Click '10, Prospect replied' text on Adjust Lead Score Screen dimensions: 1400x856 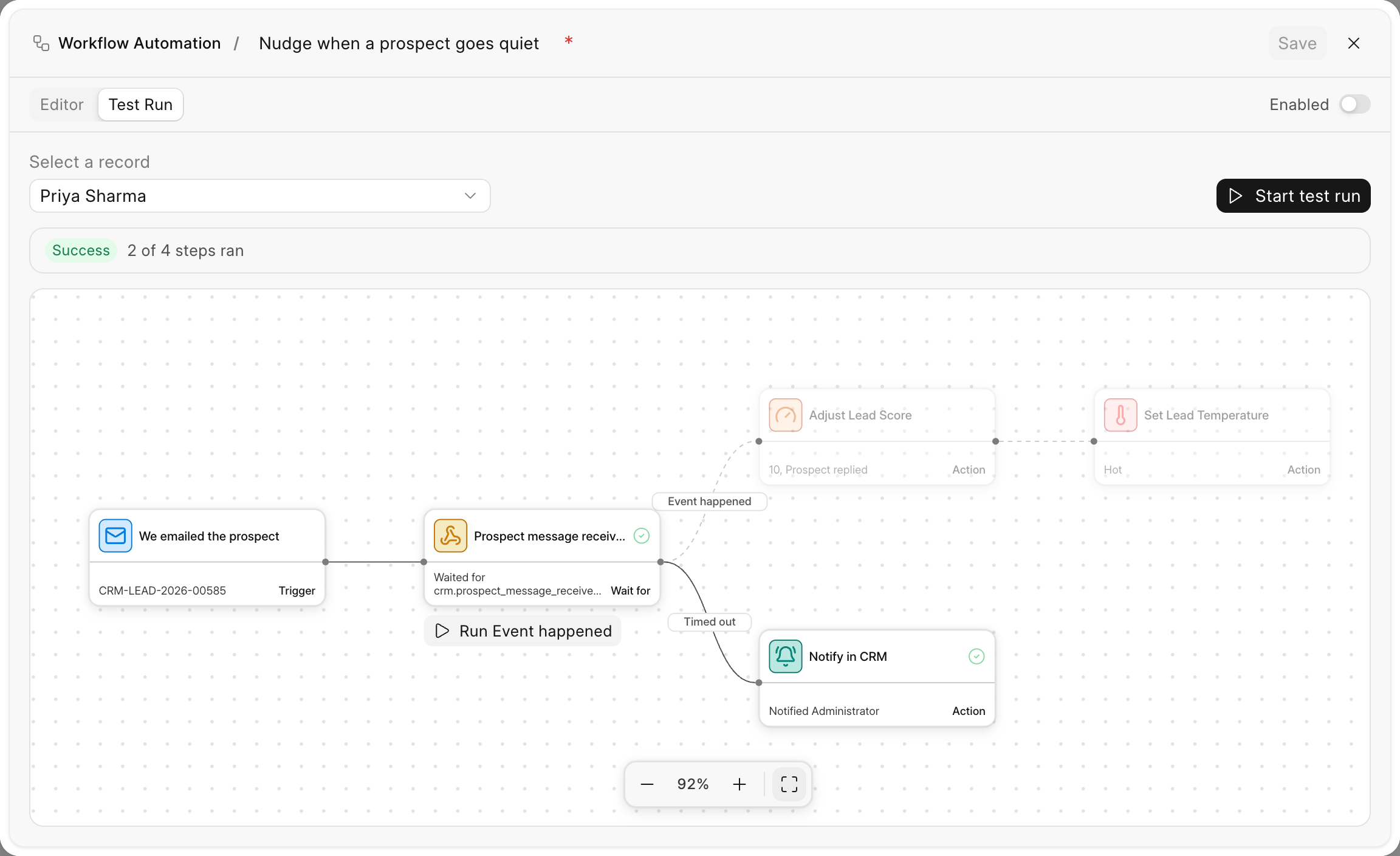(818, 470)
